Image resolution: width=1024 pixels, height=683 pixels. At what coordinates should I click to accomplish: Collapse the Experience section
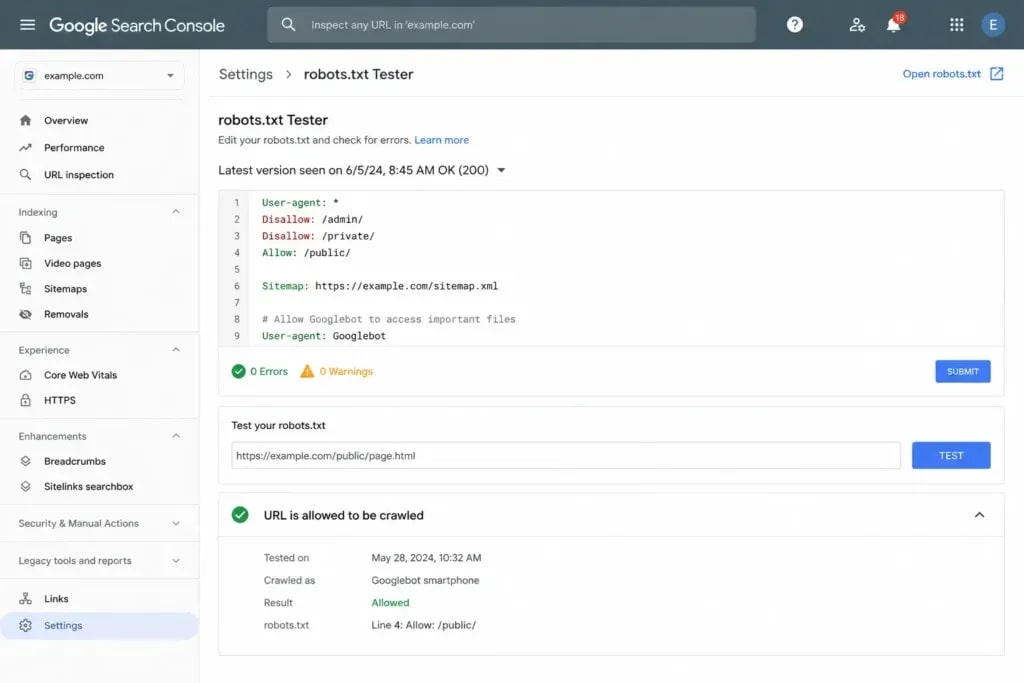pyautogui.click(x=176, y=350)
